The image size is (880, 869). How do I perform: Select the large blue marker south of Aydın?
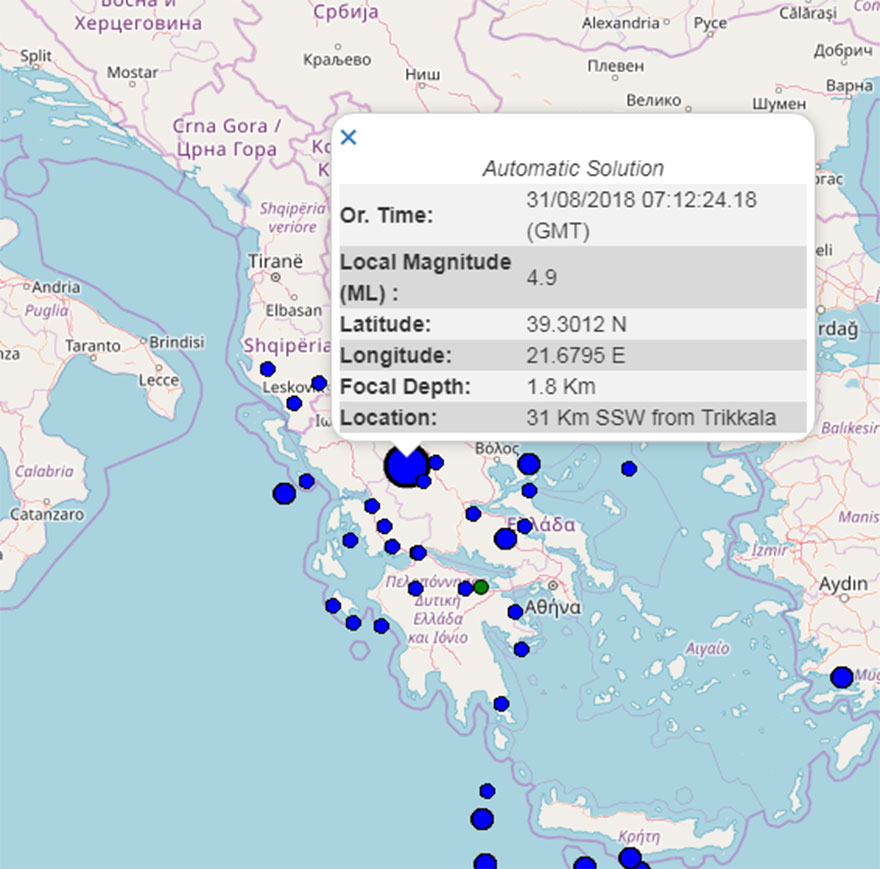[842, 677]
